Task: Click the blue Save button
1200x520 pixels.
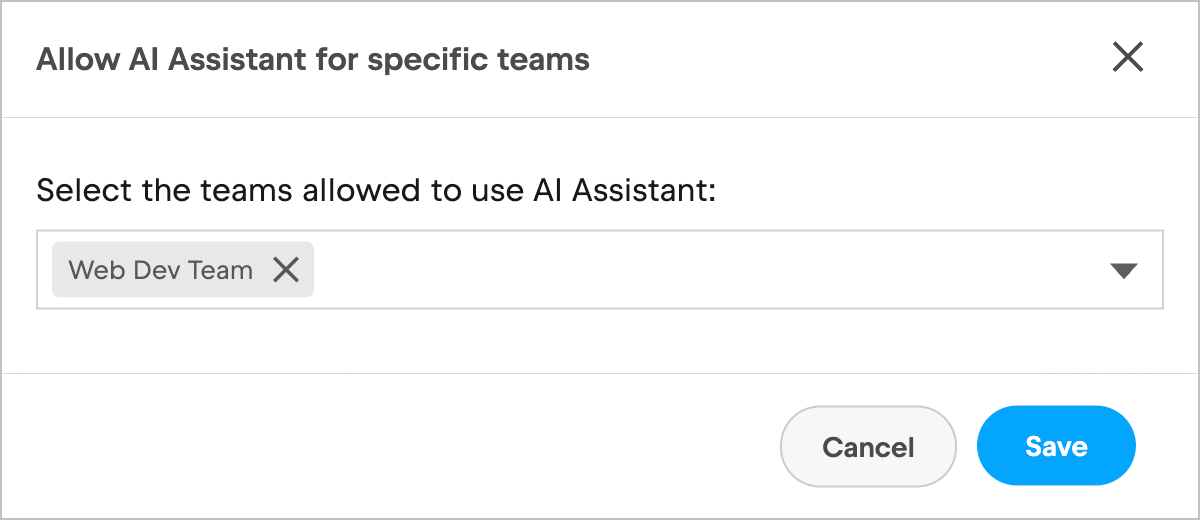Action: pyautogui.click(x=1056, y=446)
